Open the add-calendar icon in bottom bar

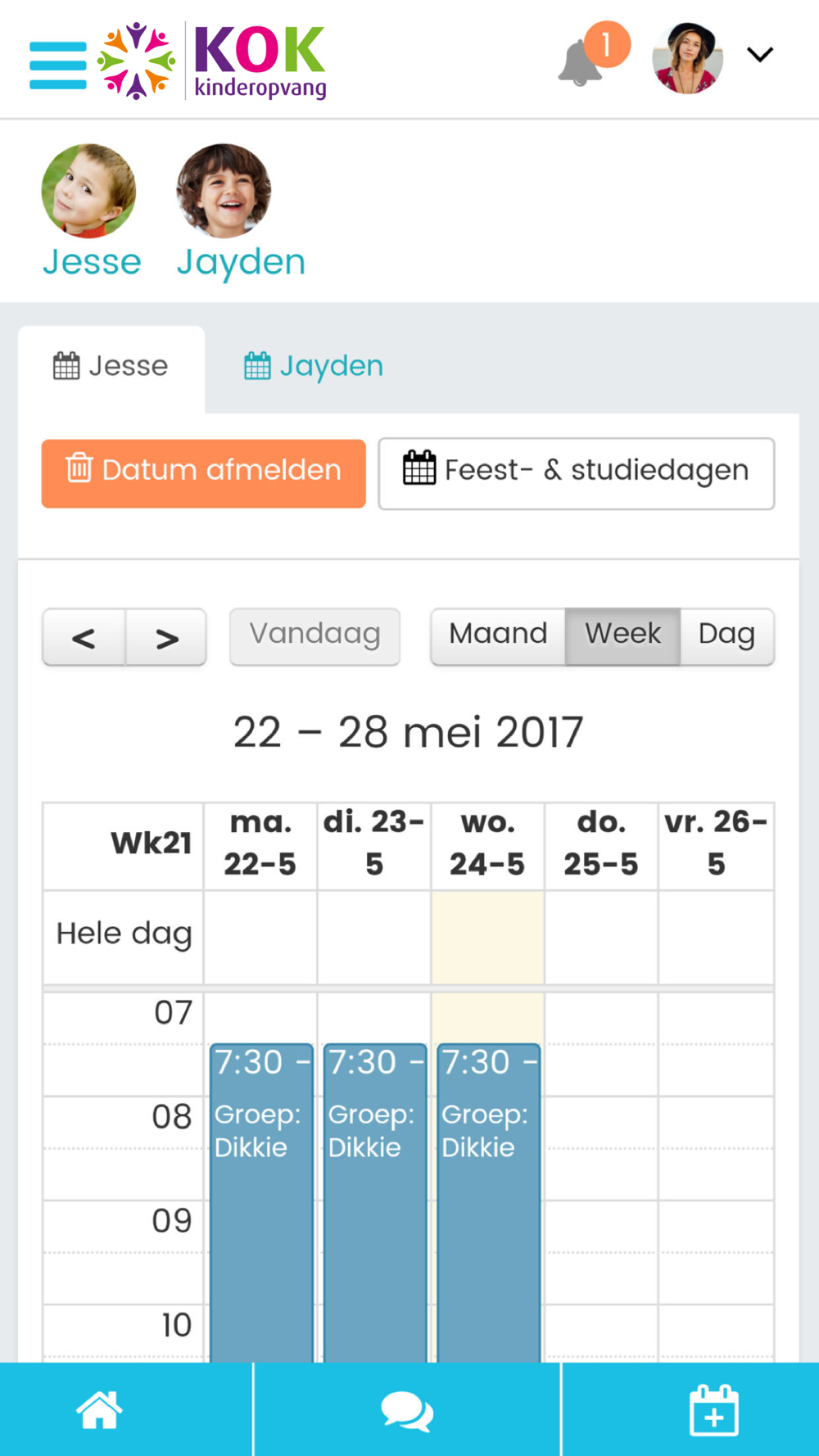coord(713,1410)
